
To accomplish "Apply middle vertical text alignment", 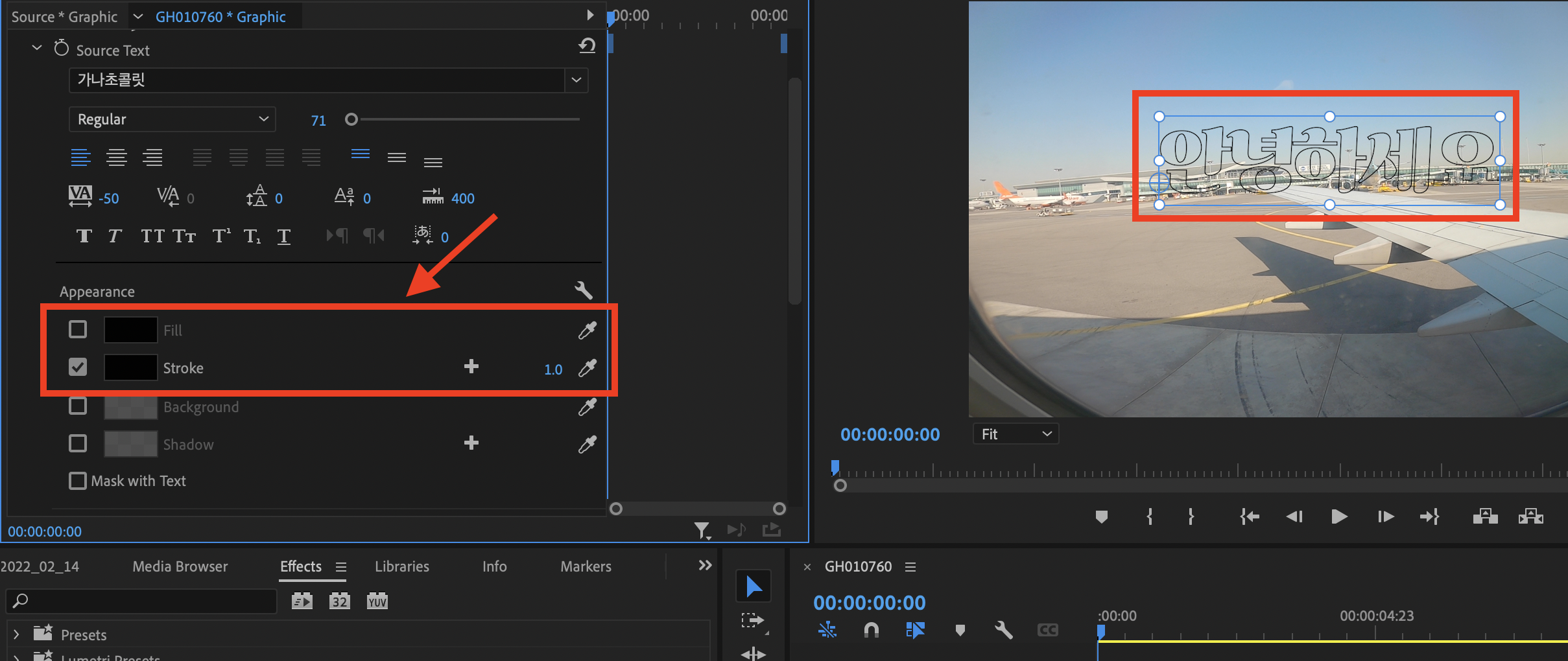I will [x=397, y=157].
